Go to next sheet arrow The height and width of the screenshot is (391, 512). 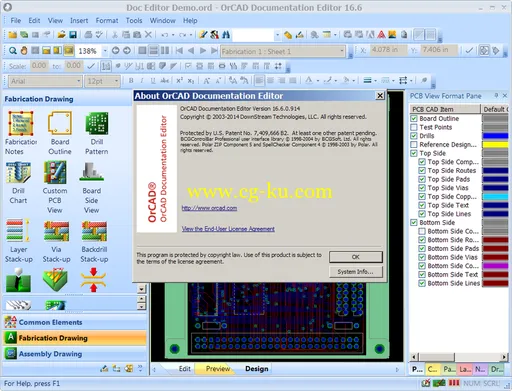[203, 51]
